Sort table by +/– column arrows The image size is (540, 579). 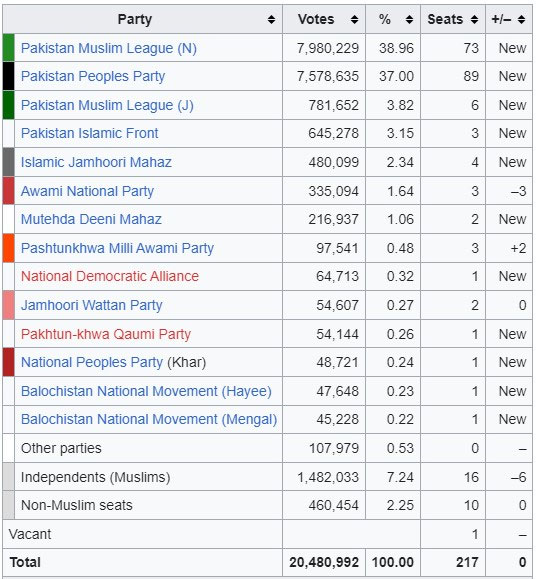[x=521, y=19]
